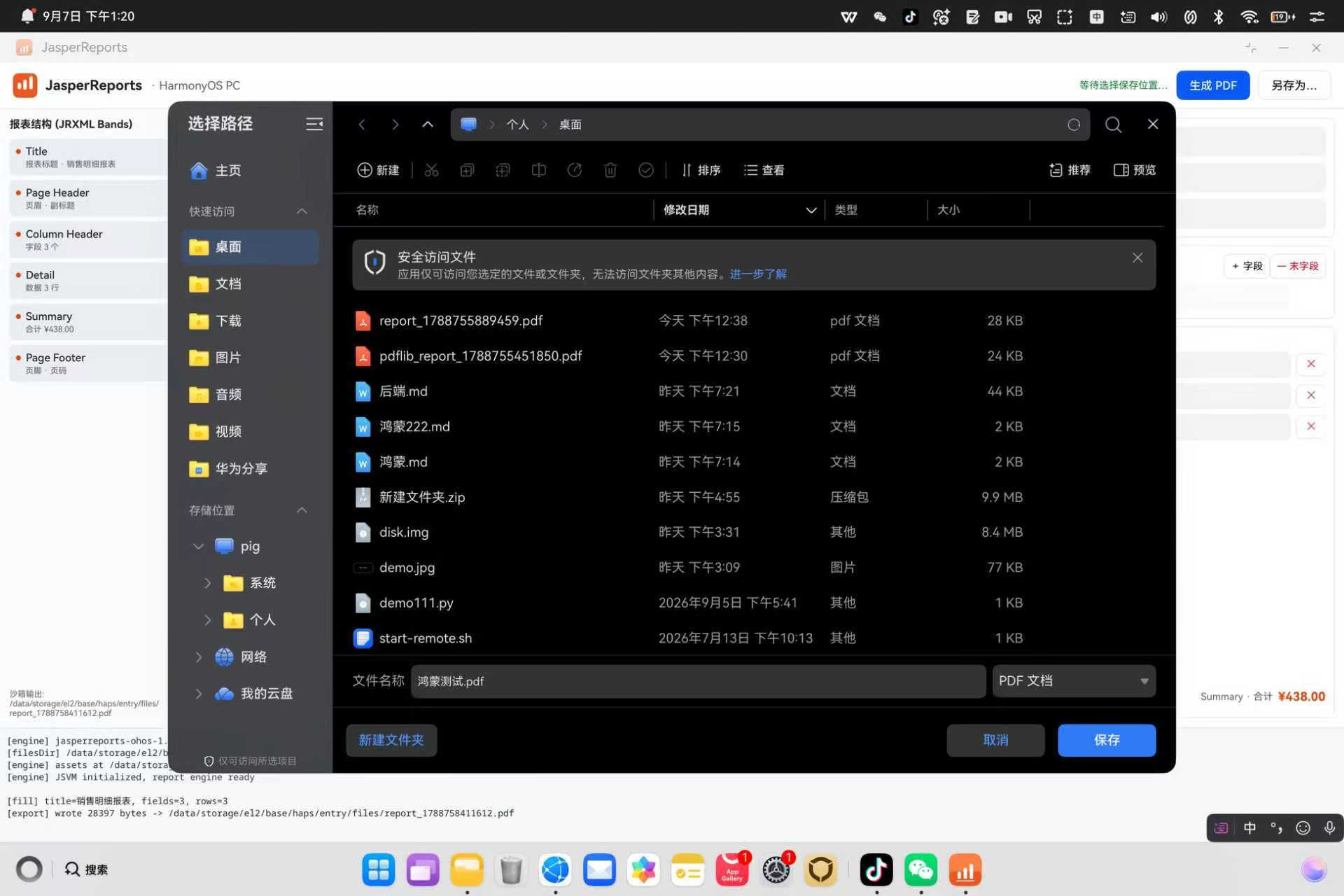Toggle the sidebar list icon beside 选择路径
Screen dimensions: 1344x896
tap(314, 124)
